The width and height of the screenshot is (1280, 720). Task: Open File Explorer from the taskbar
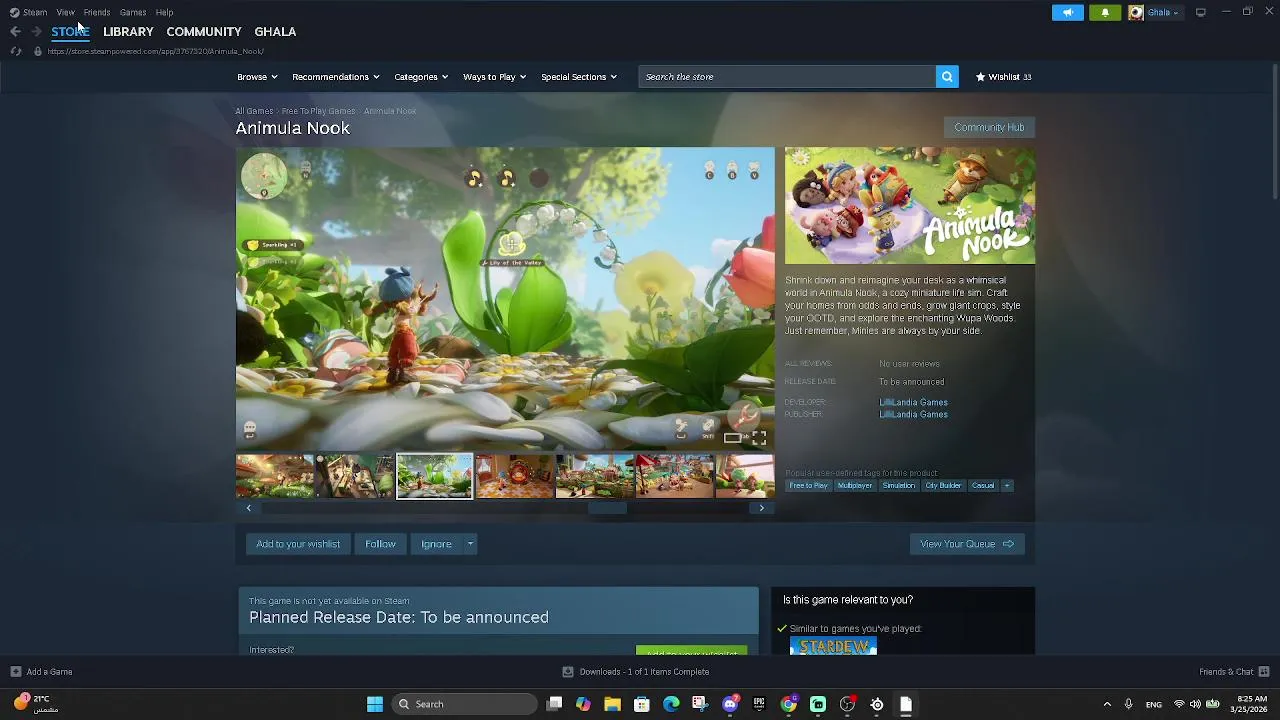pos(612,704)
